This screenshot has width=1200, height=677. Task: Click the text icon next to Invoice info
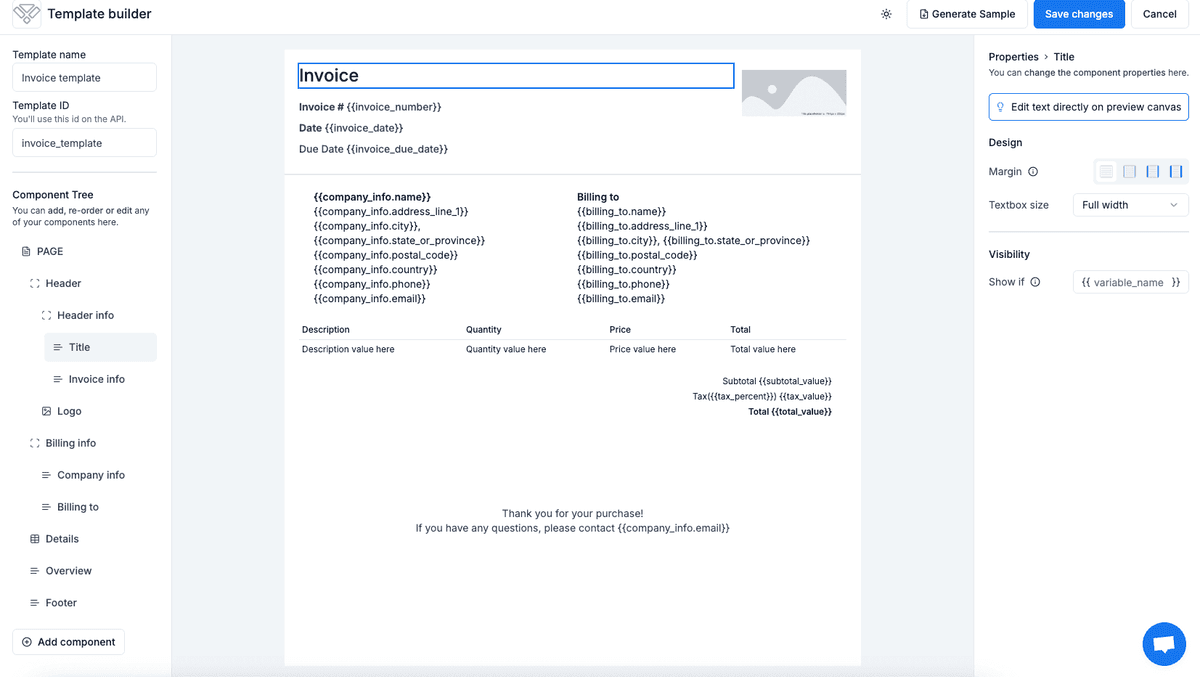click(58, 379)
